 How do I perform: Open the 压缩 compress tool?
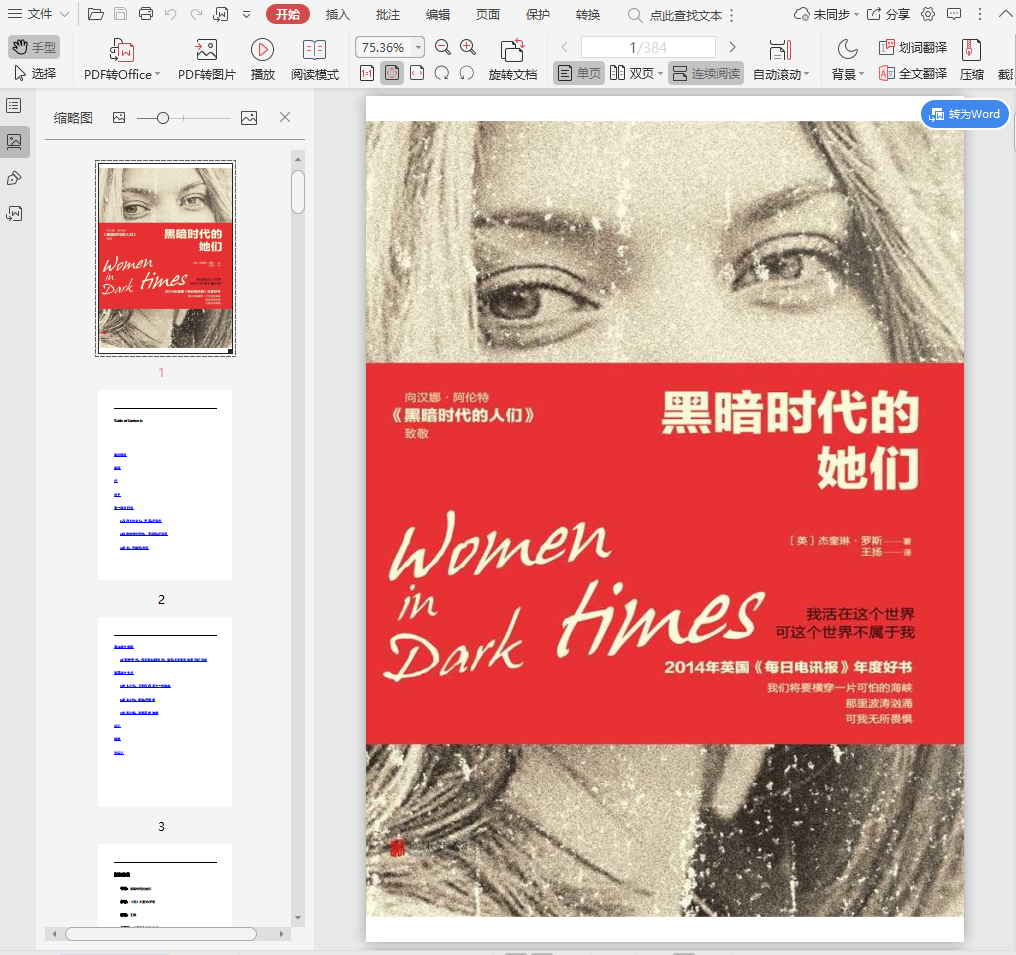click(x=971, y=51)
